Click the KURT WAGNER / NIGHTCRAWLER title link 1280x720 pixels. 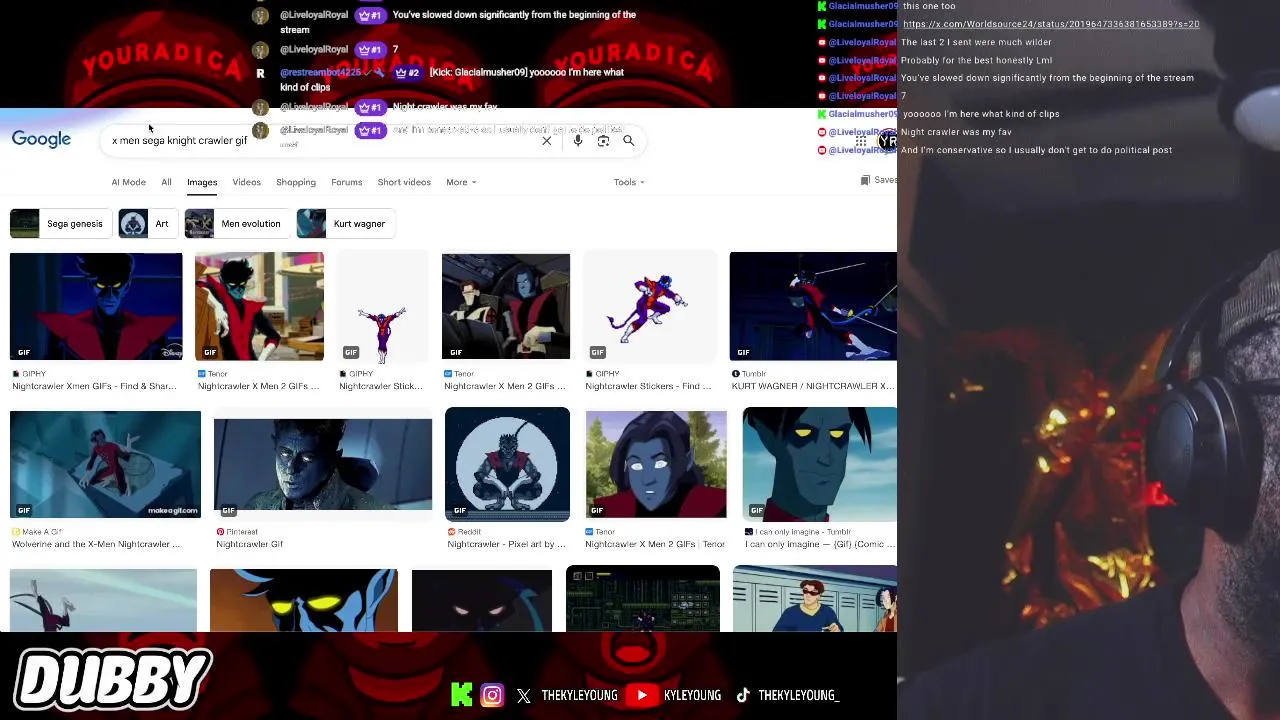coord(812,386)
